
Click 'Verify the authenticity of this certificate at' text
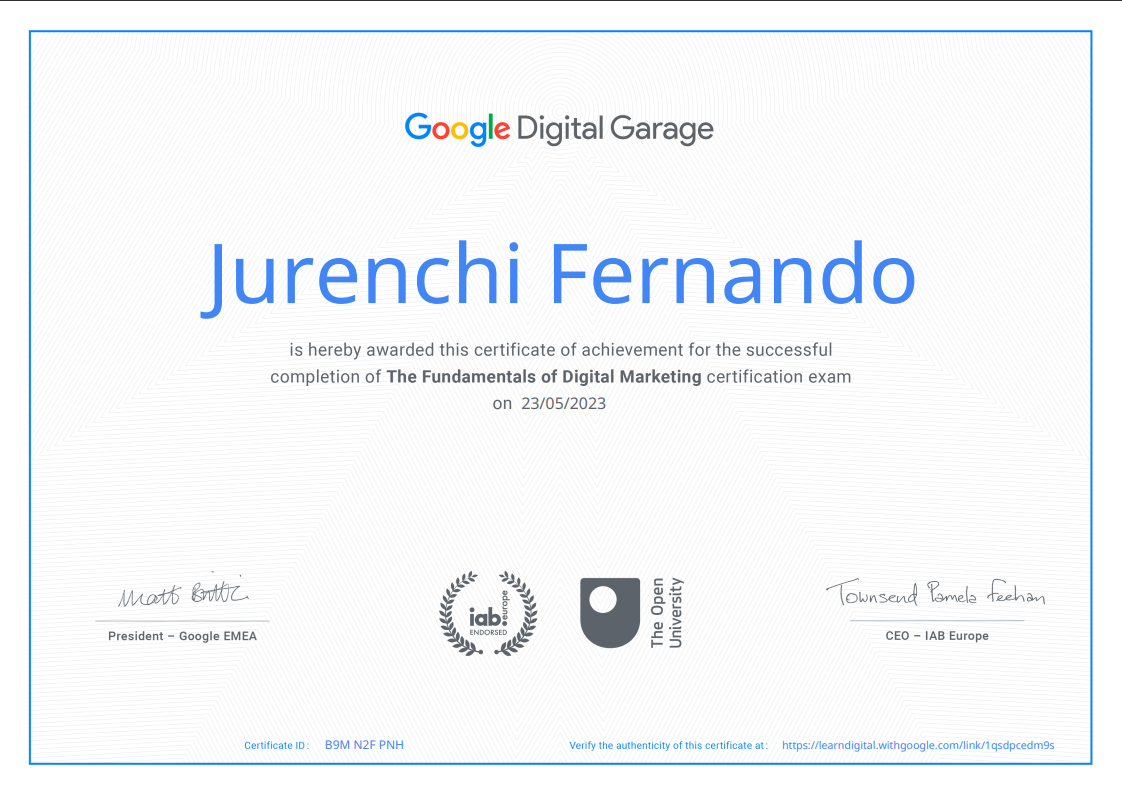click(668, 745)
